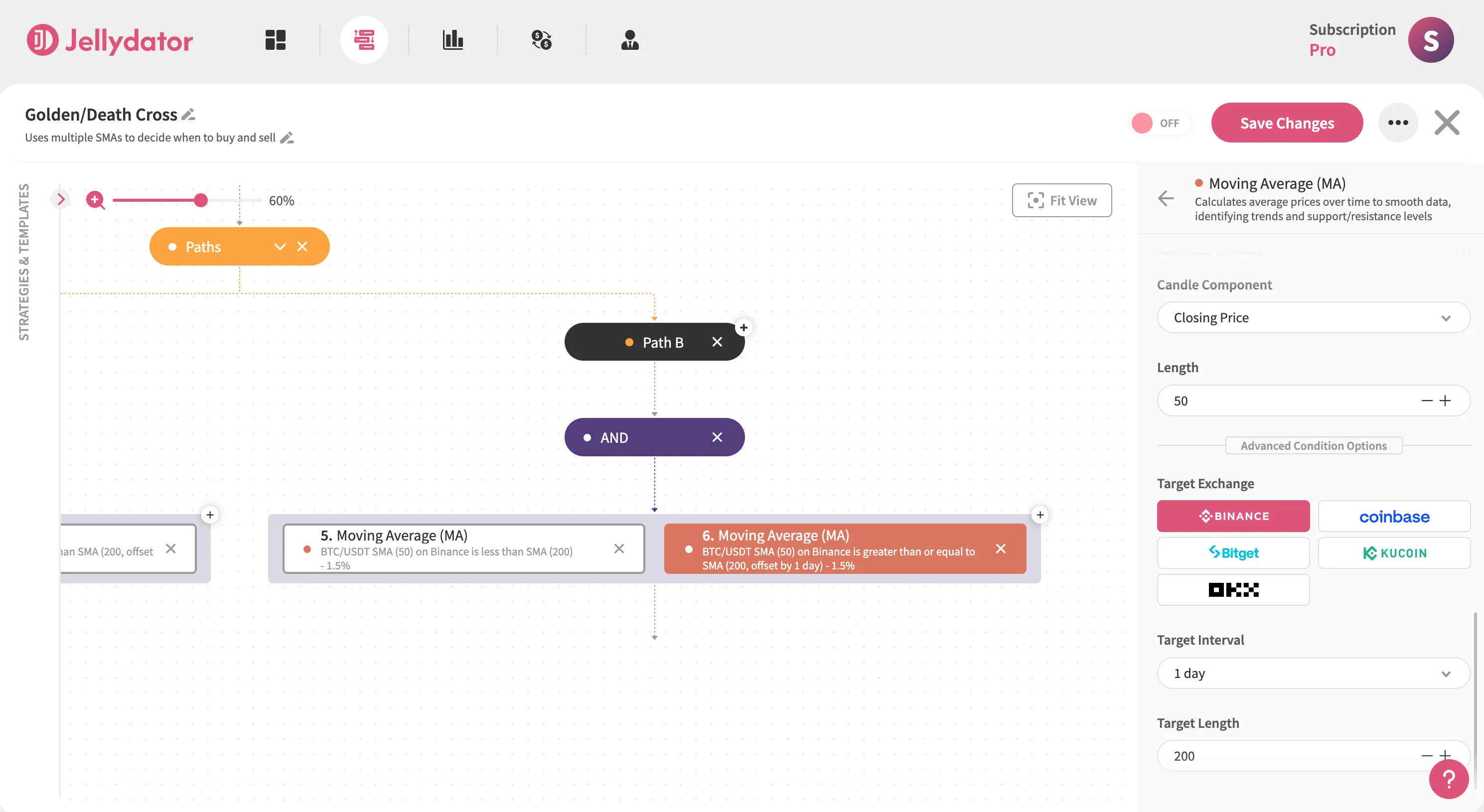
Task: Close the strategy editor with the X
Action: (x=1447, y=123)
